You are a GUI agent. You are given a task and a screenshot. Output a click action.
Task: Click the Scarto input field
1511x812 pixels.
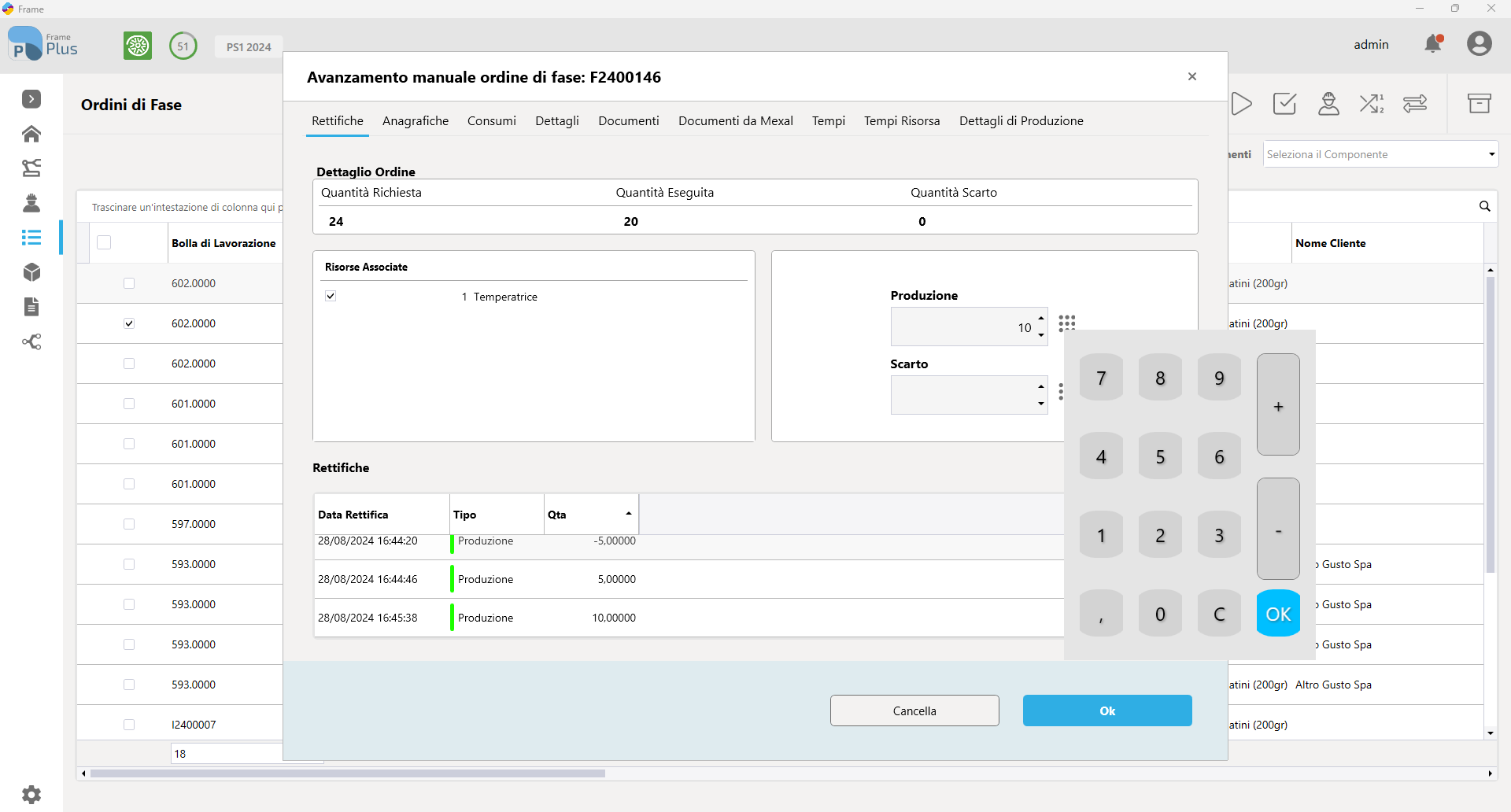point(962,395)
